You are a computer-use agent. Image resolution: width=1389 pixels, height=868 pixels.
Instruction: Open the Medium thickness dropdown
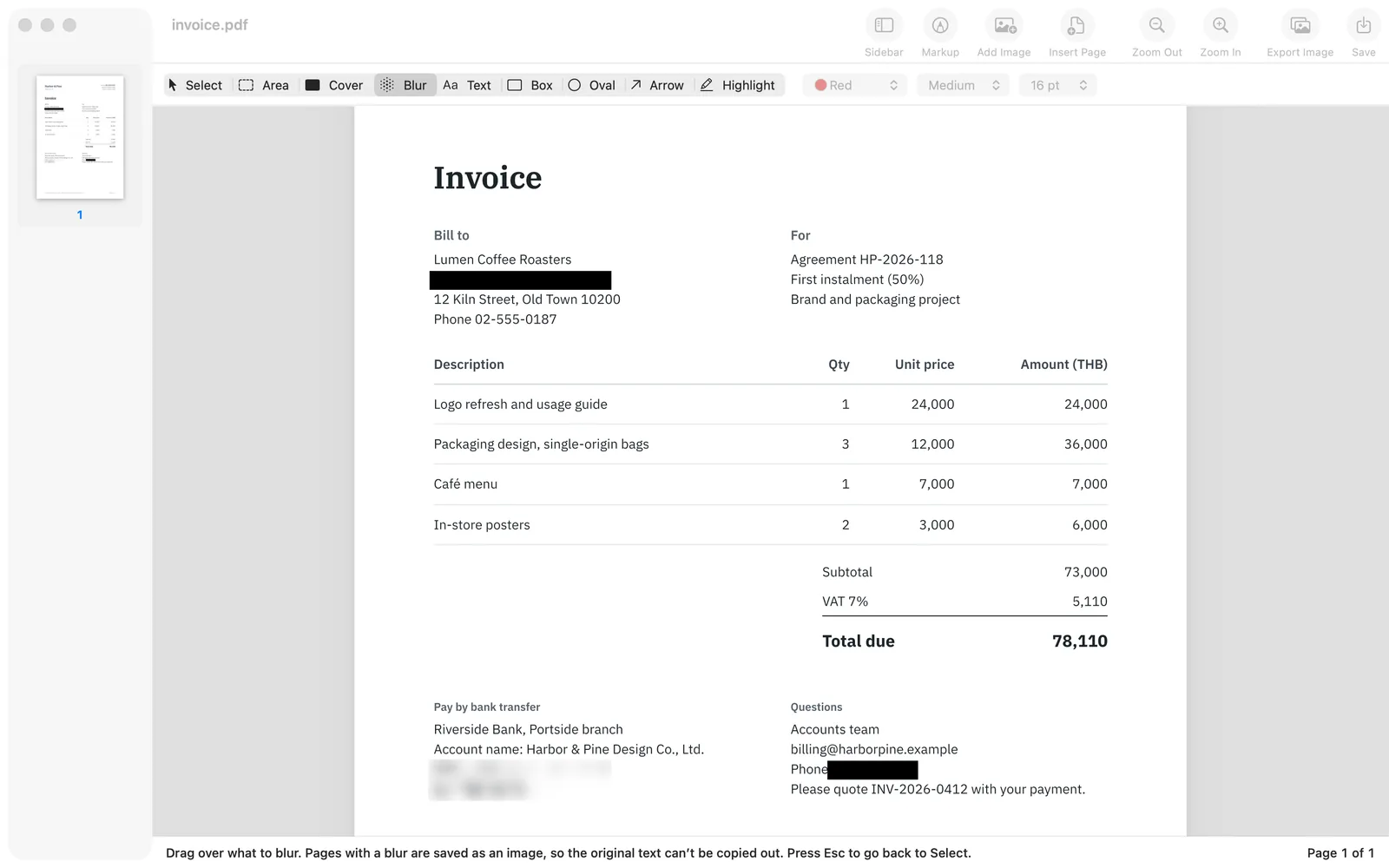coord(963,85)
